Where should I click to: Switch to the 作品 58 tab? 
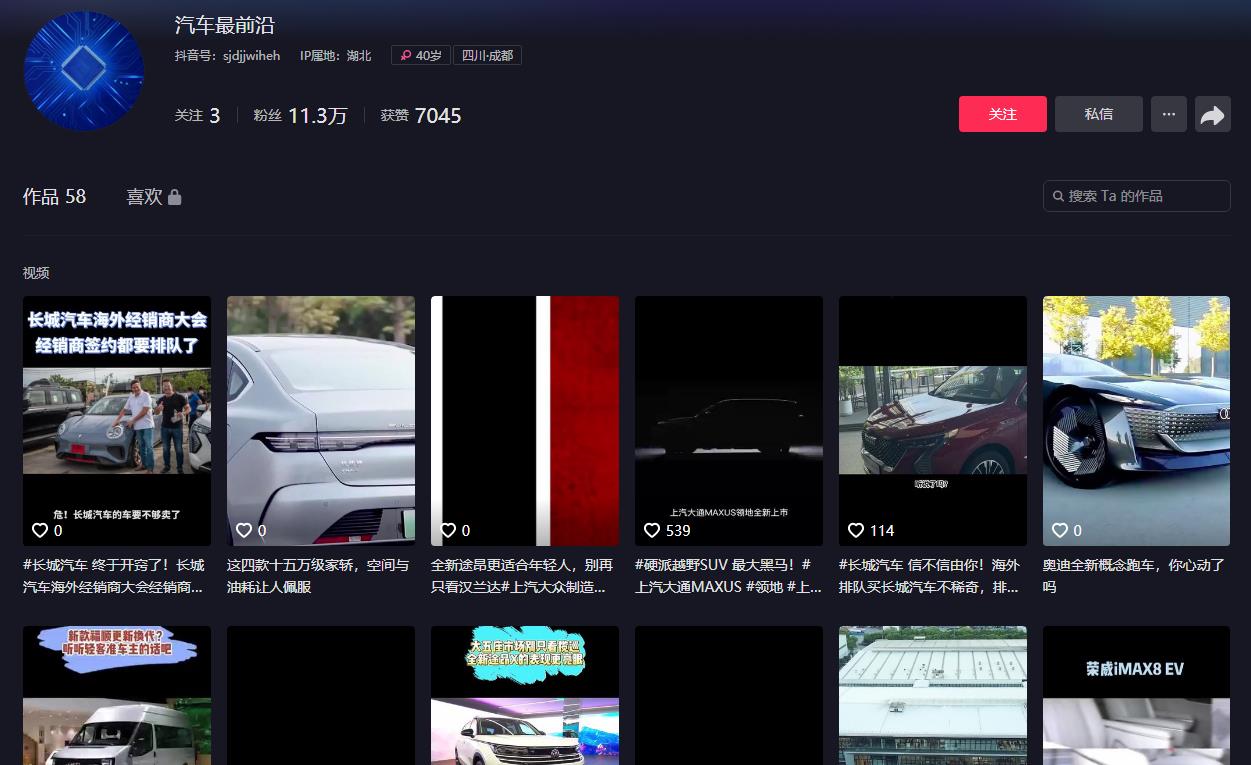click(x=55, y=196)
